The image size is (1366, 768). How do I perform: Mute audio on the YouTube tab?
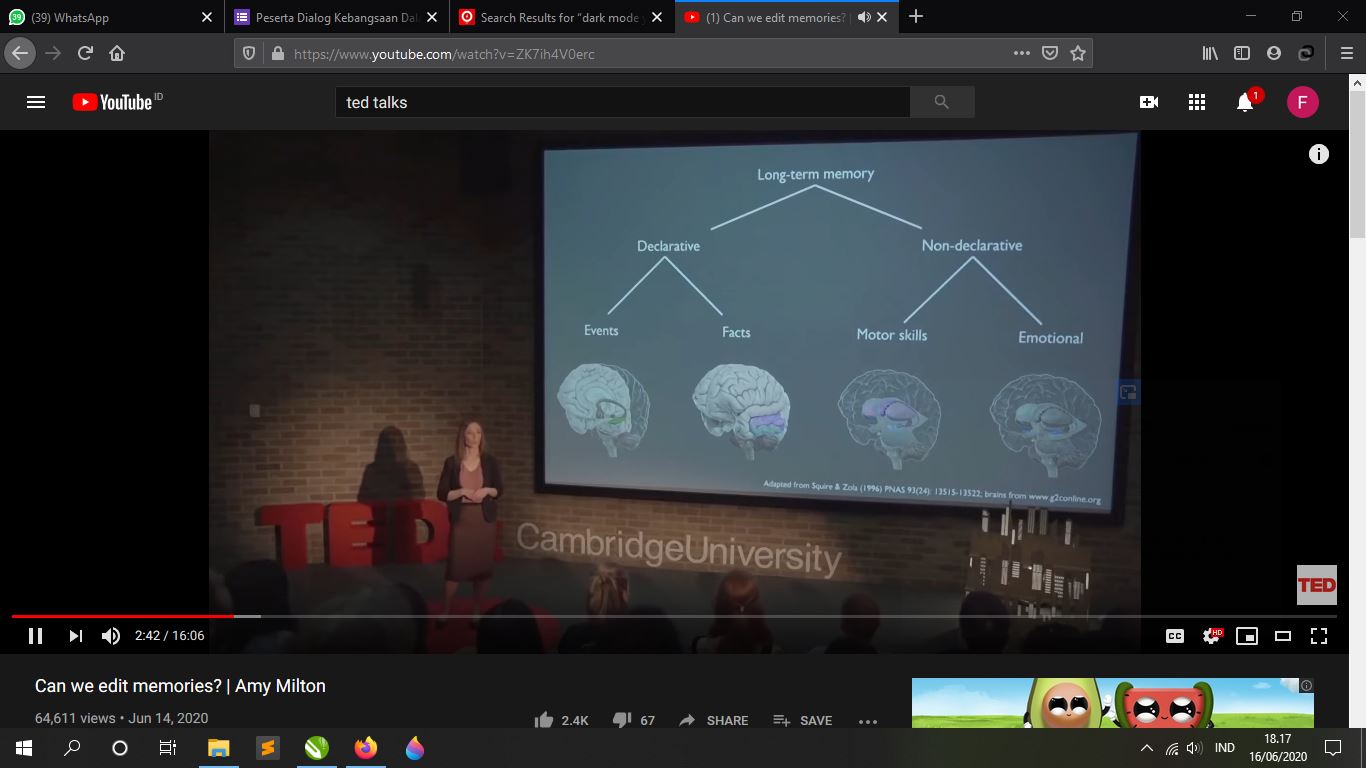[x=864, y=17]
